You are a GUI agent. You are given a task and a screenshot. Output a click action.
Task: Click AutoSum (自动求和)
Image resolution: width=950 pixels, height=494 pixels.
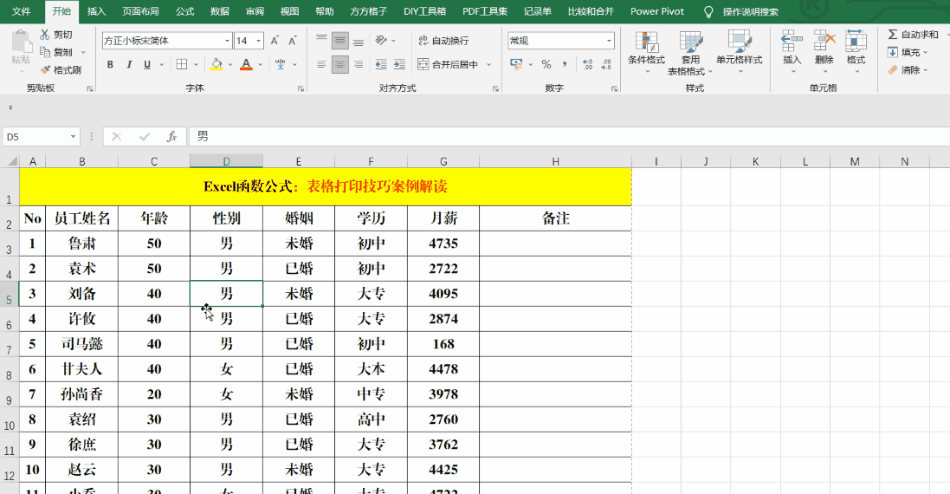click(x=913, y=35)
